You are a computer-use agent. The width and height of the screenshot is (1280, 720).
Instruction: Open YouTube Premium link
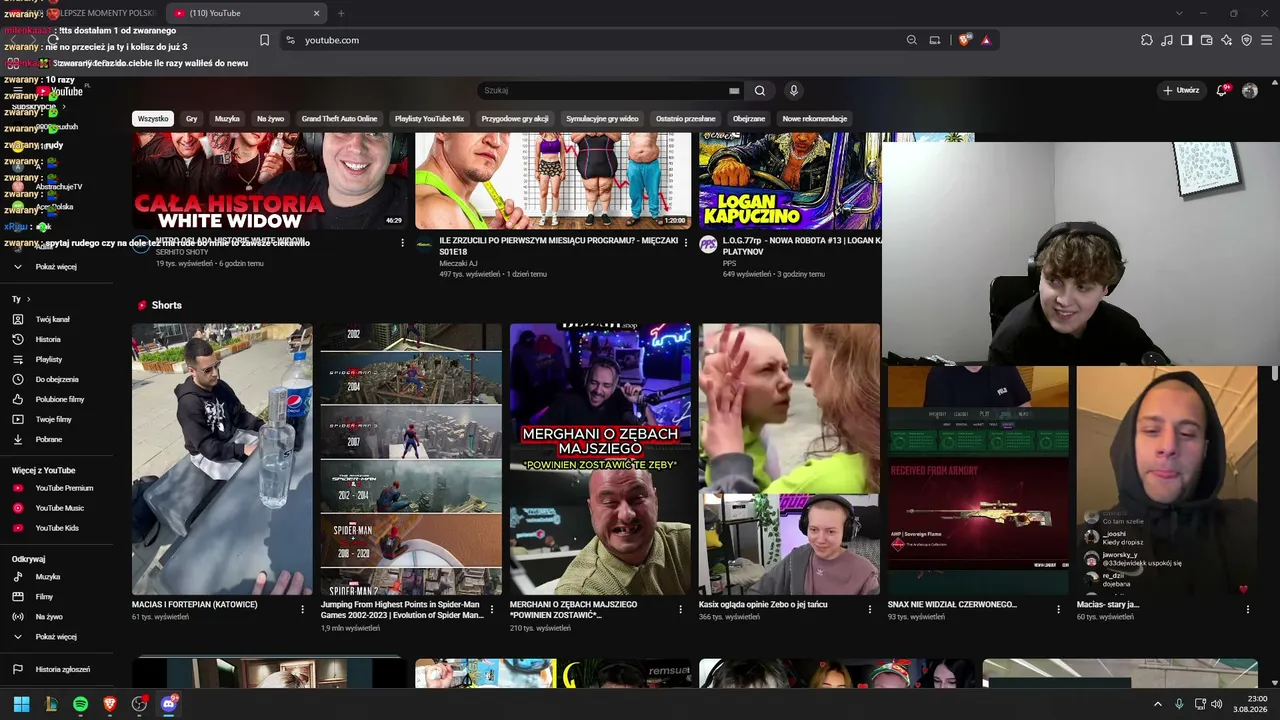pyautogui.click(x=56, y=489)
